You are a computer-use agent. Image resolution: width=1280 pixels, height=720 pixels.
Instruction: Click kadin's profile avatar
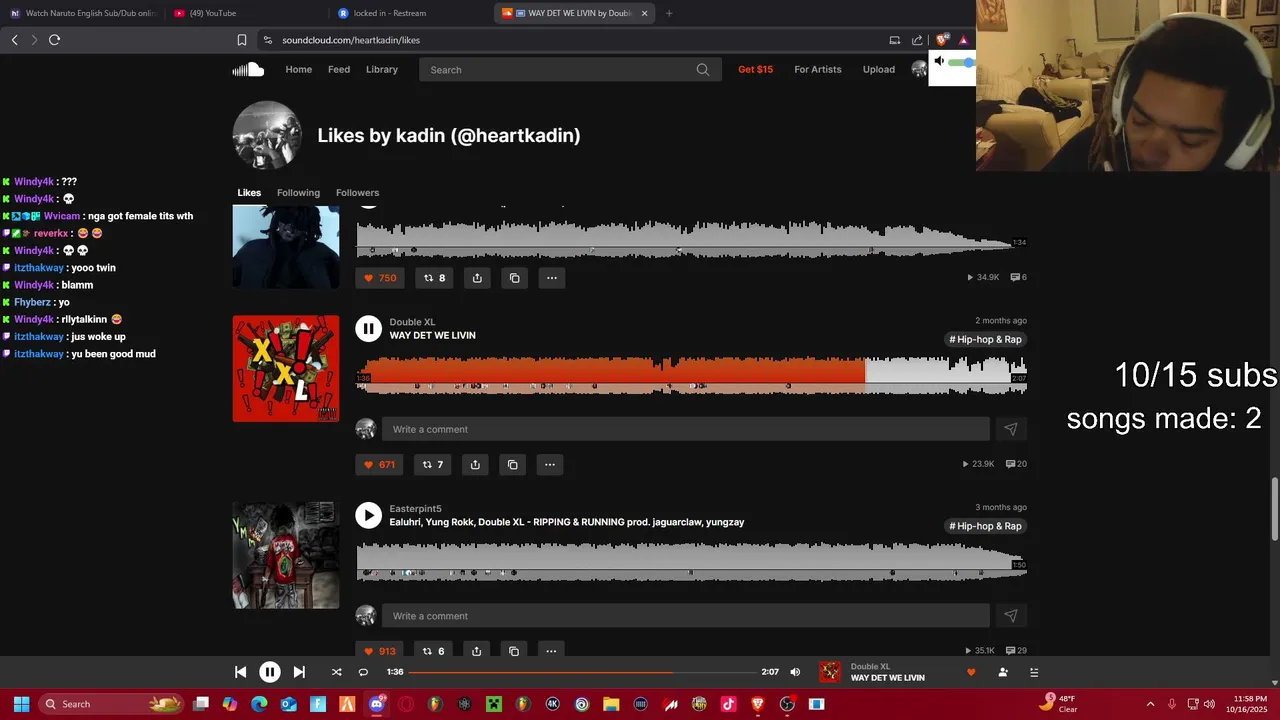[x=267, y=135]
